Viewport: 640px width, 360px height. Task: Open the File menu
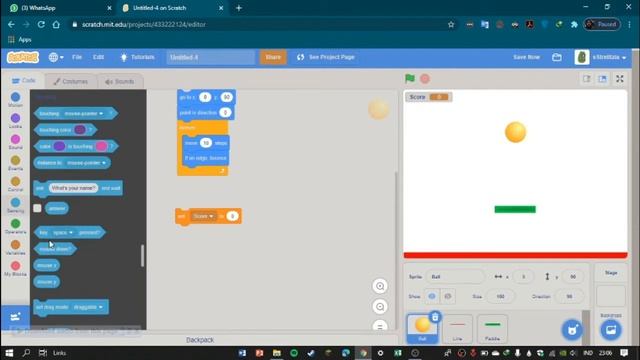pos(77,57)
